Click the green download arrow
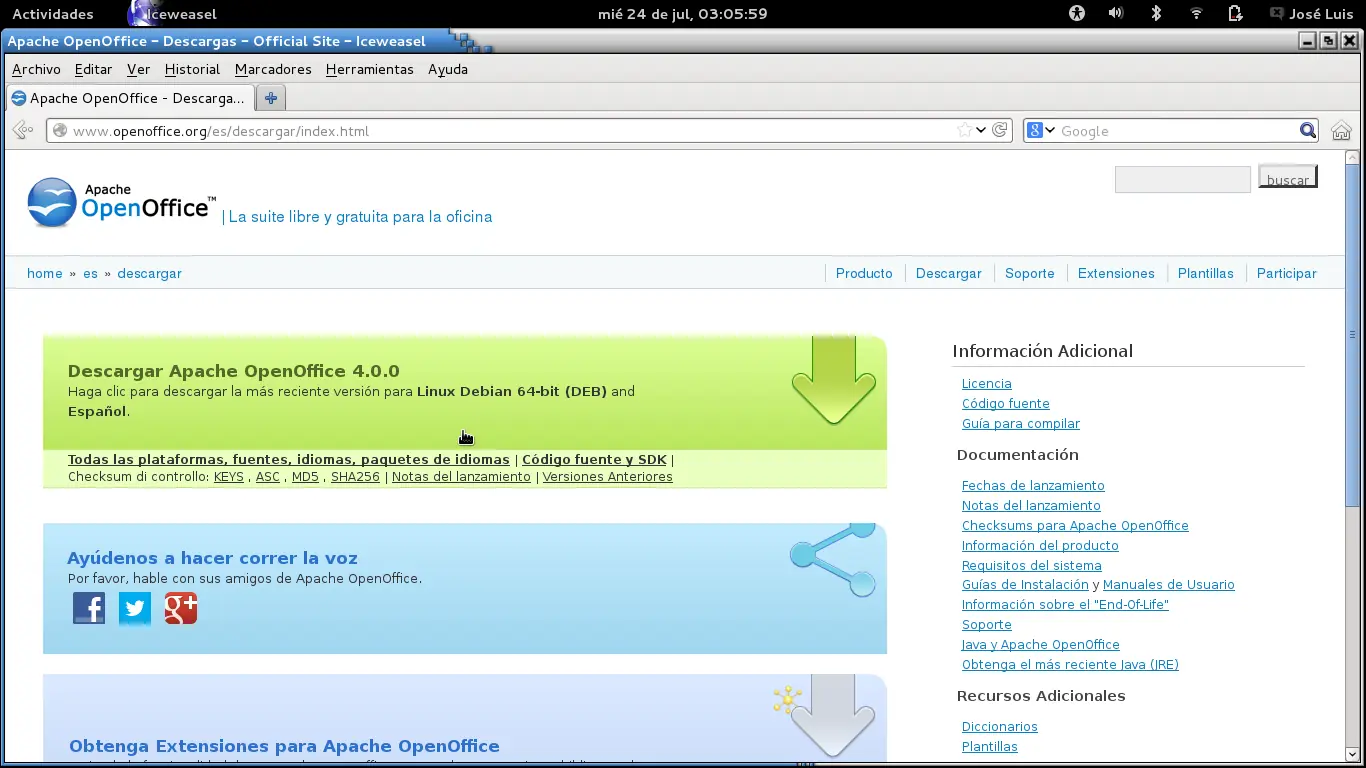The width and height of the screenshot is (1366, 768). (834, 381)
